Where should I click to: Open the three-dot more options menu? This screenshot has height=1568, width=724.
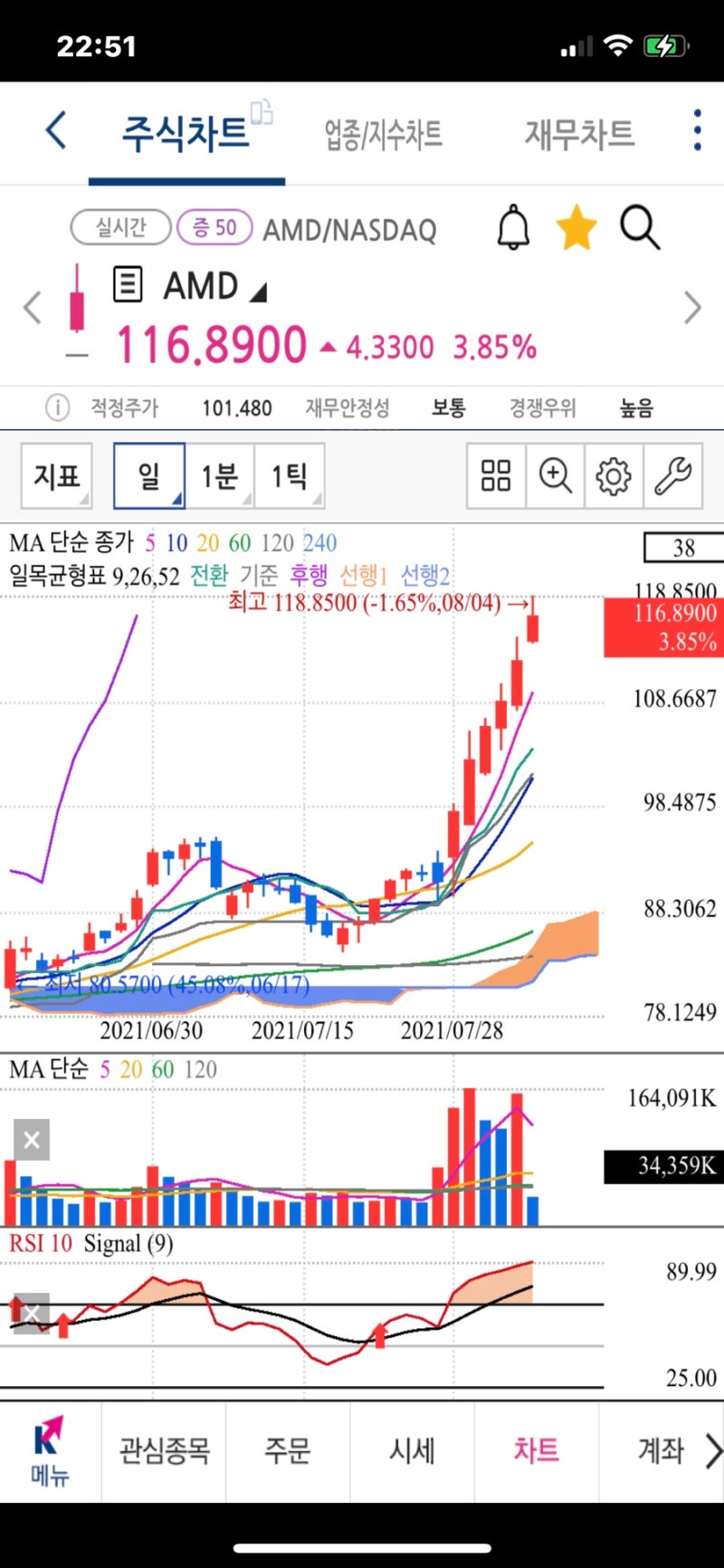coord(697,130)
